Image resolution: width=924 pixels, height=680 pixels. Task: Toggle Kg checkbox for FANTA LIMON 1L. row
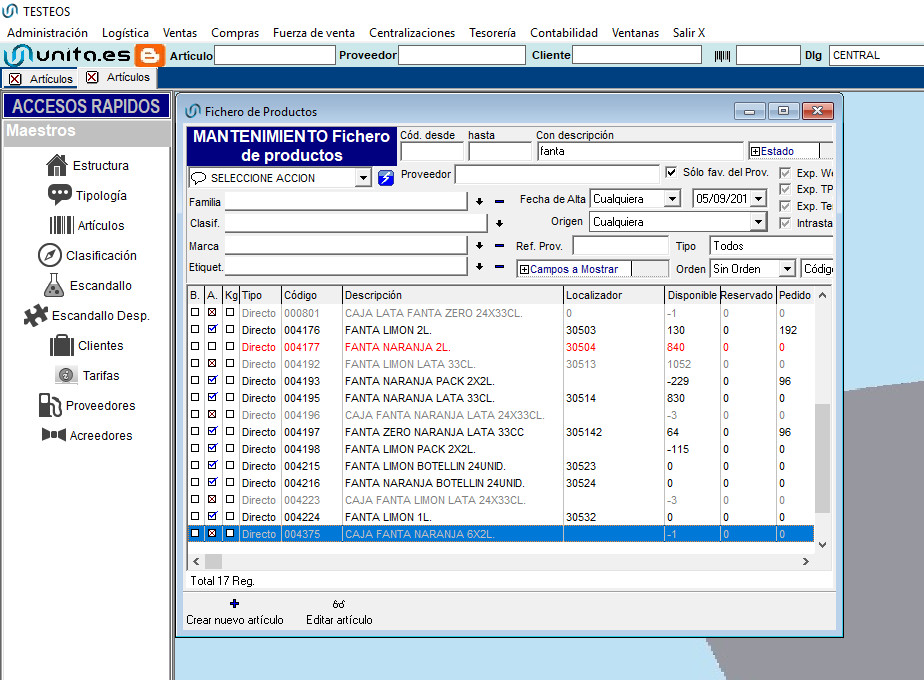coord(230,516)
